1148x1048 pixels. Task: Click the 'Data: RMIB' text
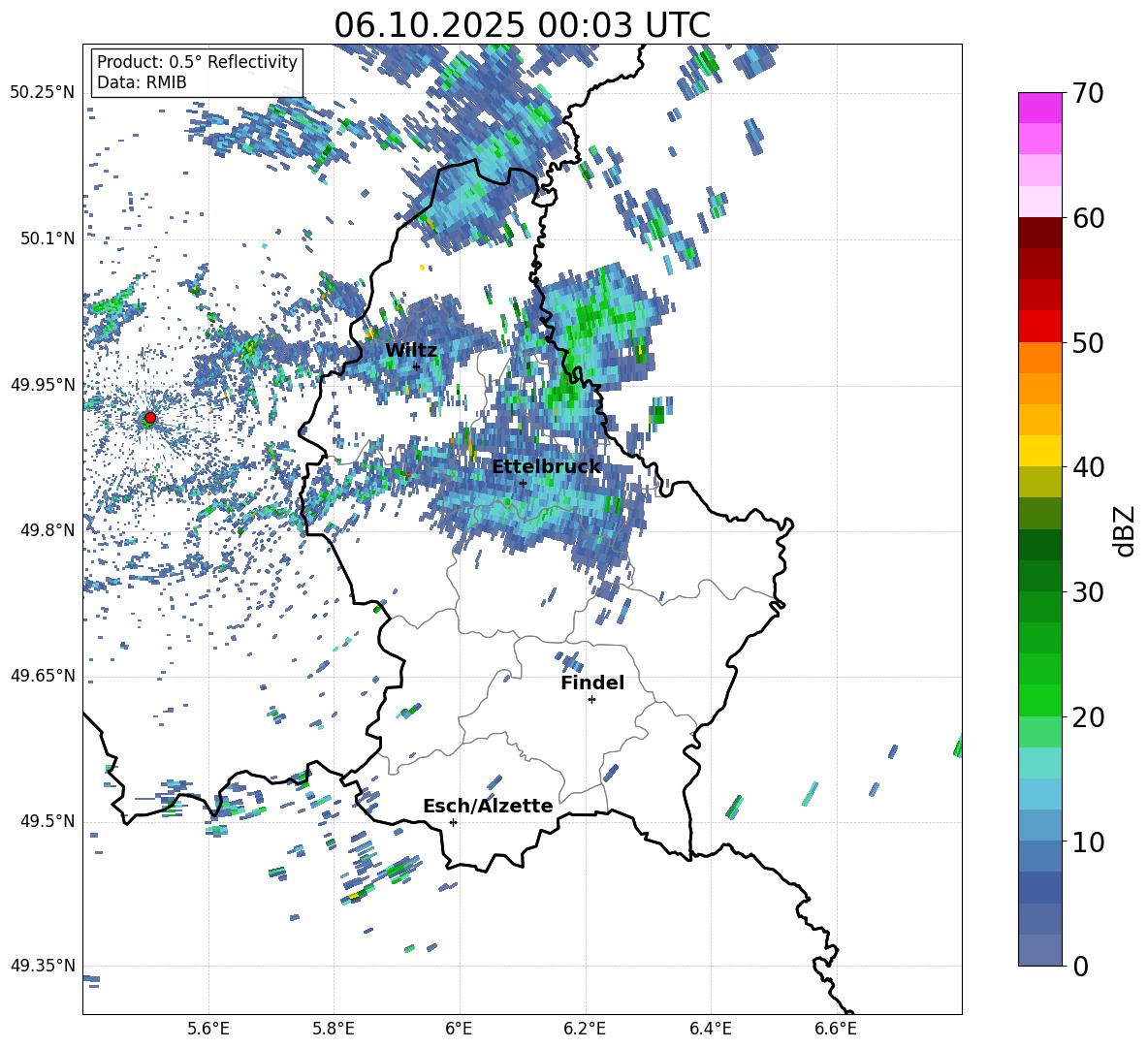point(142,82)
